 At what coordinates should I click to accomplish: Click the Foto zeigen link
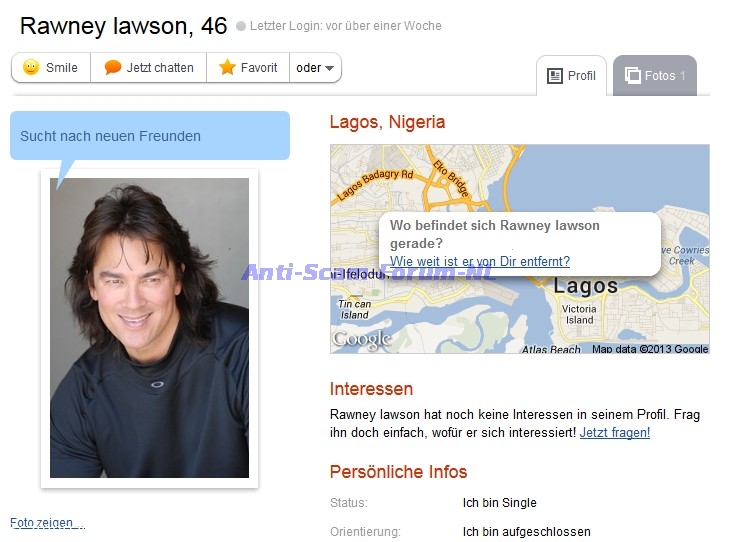tap(47, 523)
